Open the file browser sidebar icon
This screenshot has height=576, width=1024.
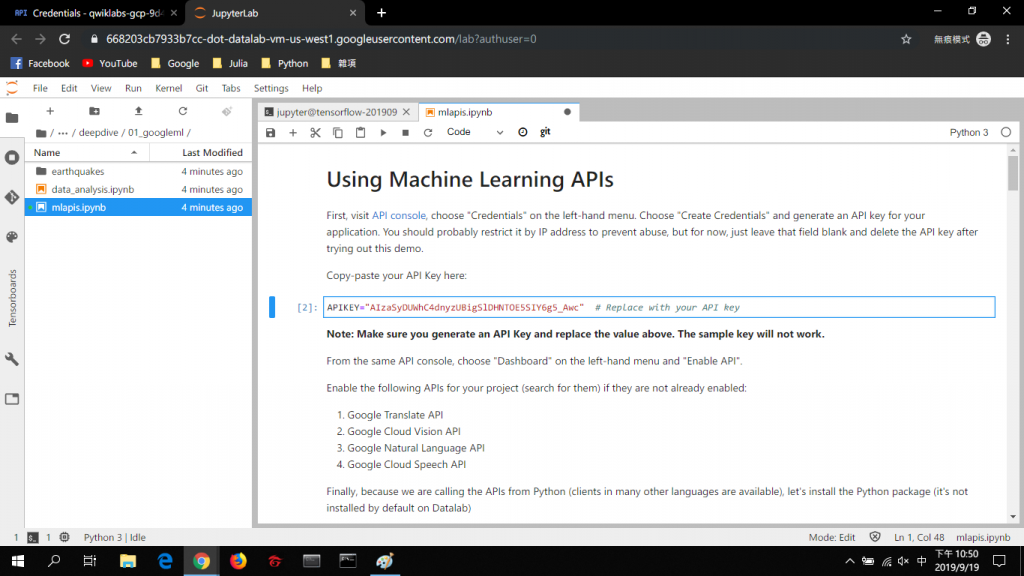pyautogui.click(x=12, y=118)
